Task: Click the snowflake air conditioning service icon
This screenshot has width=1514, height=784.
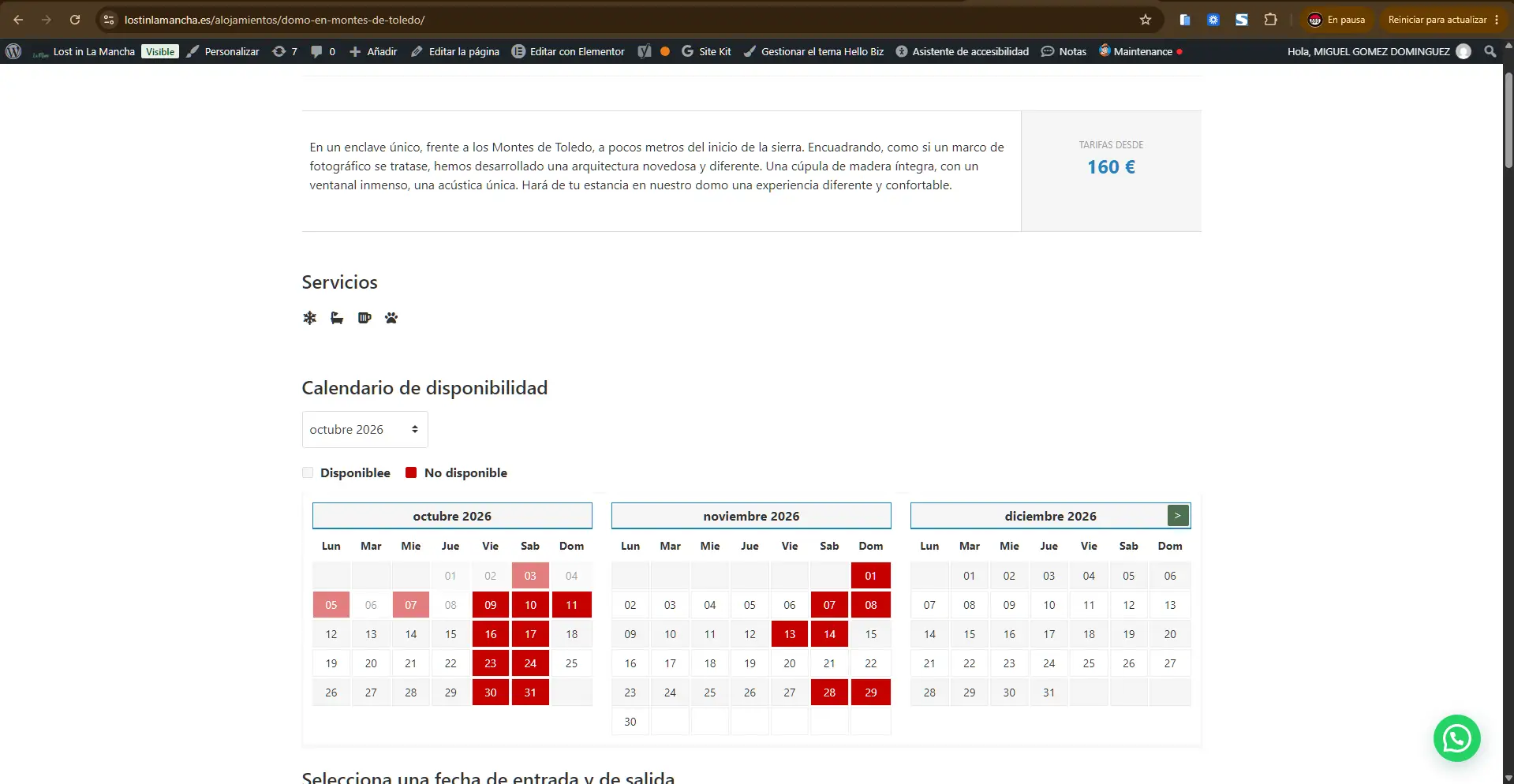Action: point(309,318)
